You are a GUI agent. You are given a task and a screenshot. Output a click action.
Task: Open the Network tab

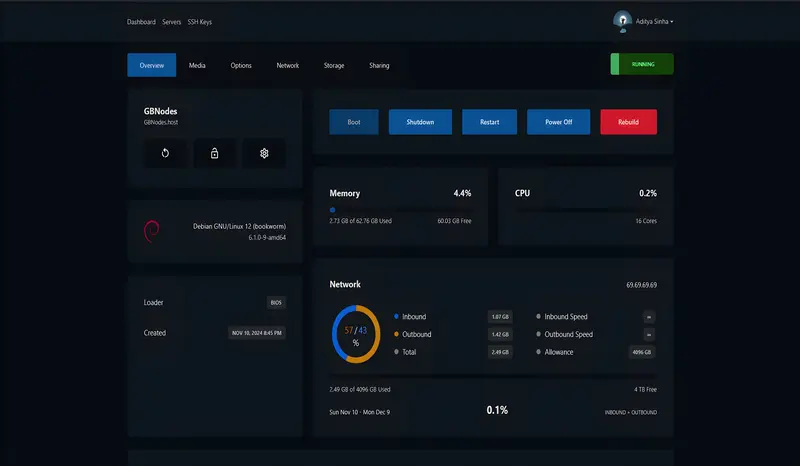pos(288,65)
